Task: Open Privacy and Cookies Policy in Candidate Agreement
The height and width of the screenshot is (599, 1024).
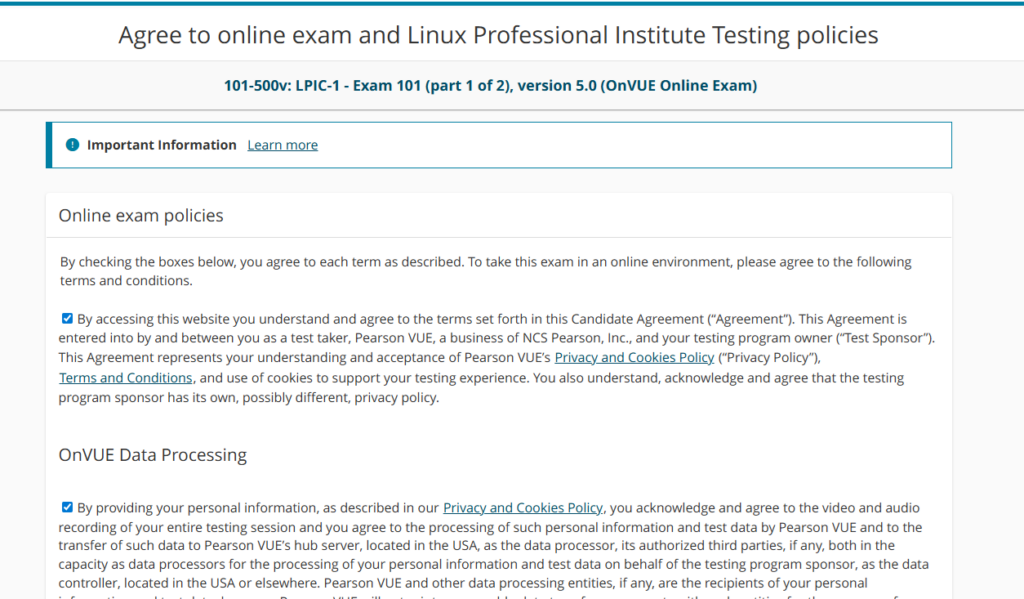Action: tap(634, 358)
